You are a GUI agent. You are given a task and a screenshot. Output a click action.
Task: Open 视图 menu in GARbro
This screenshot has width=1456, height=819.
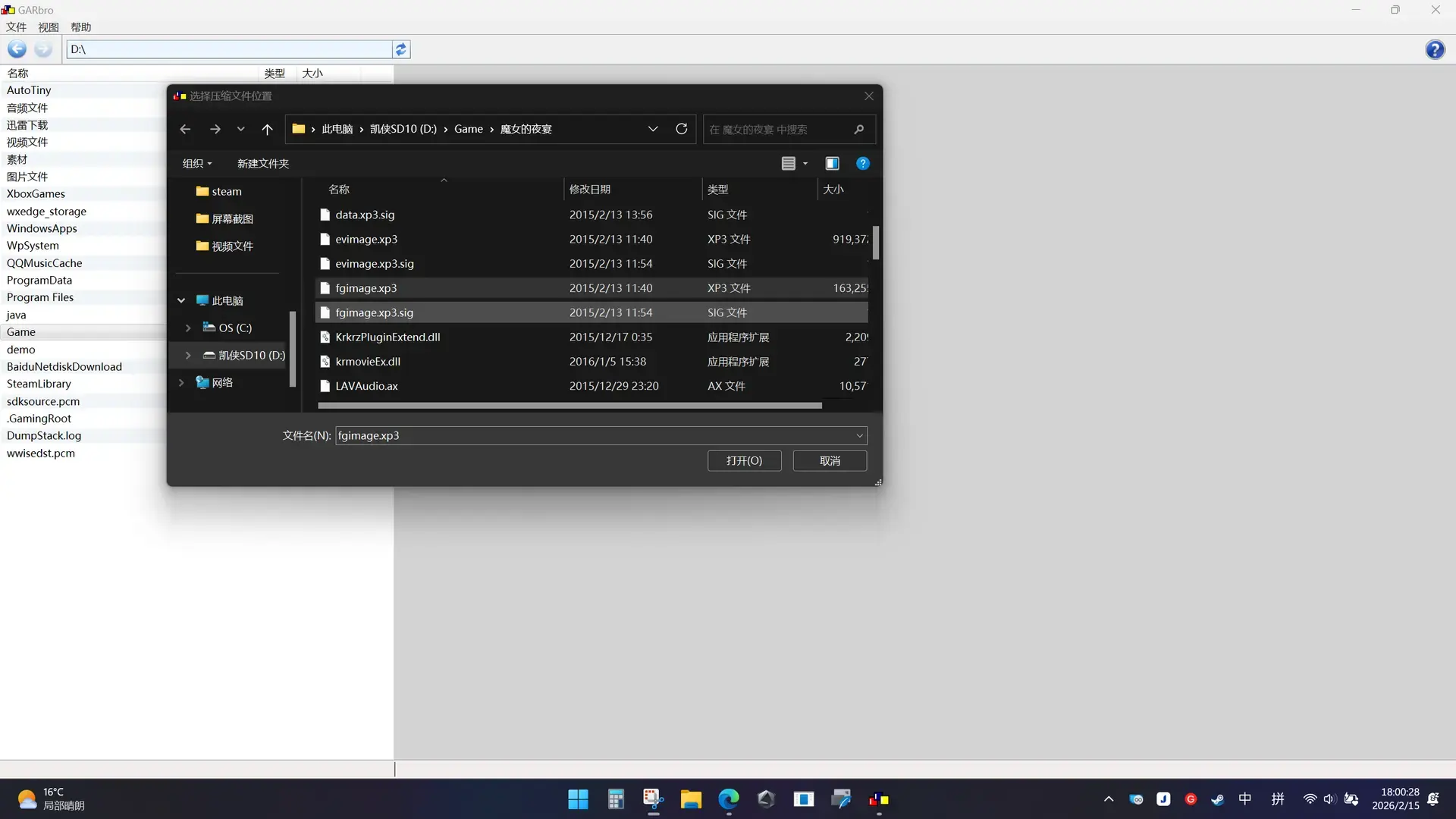pyautogui.click(x=49, y=27)
